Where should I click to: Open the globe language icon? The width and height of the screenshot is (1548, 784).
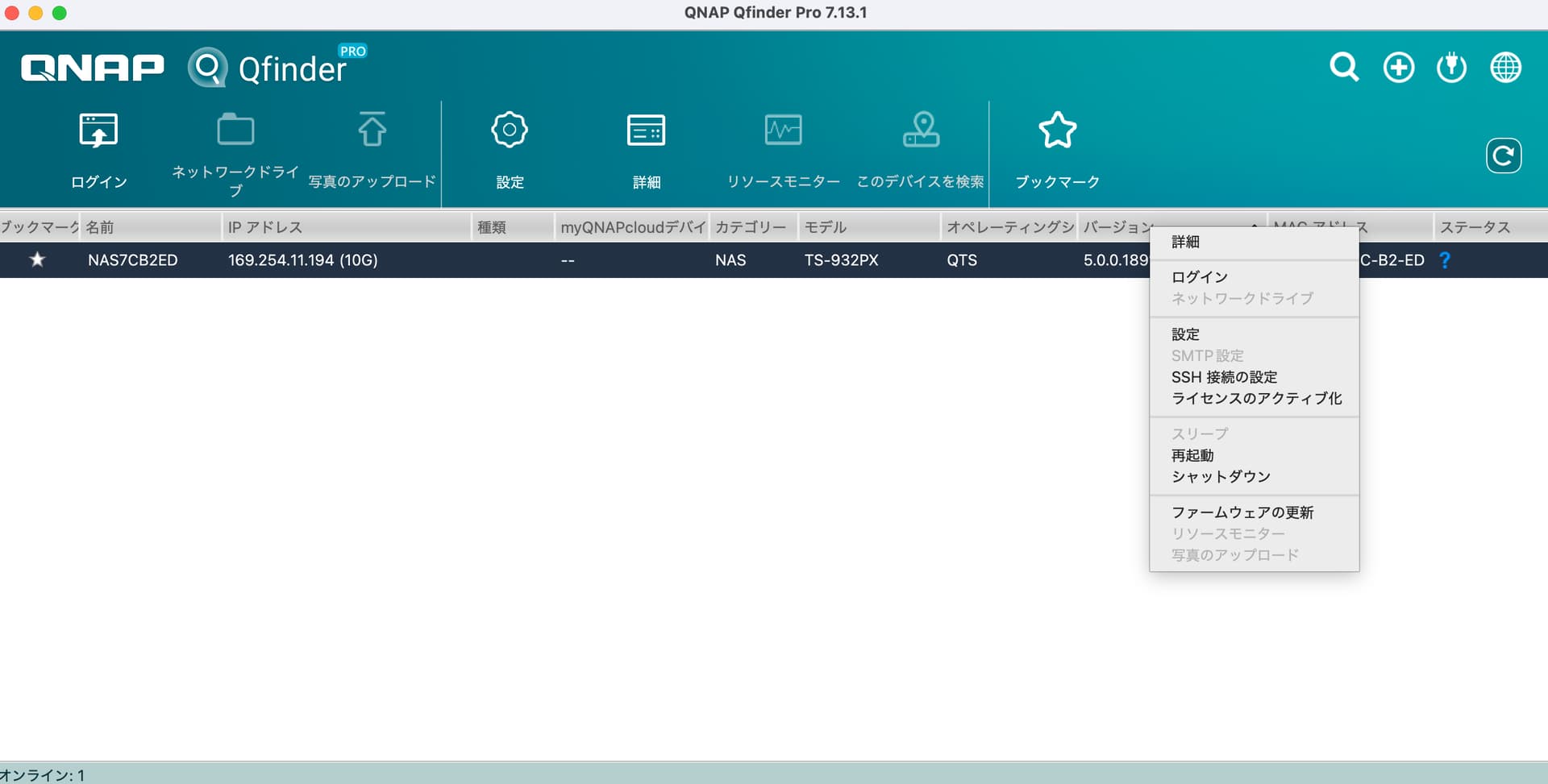1505,67
